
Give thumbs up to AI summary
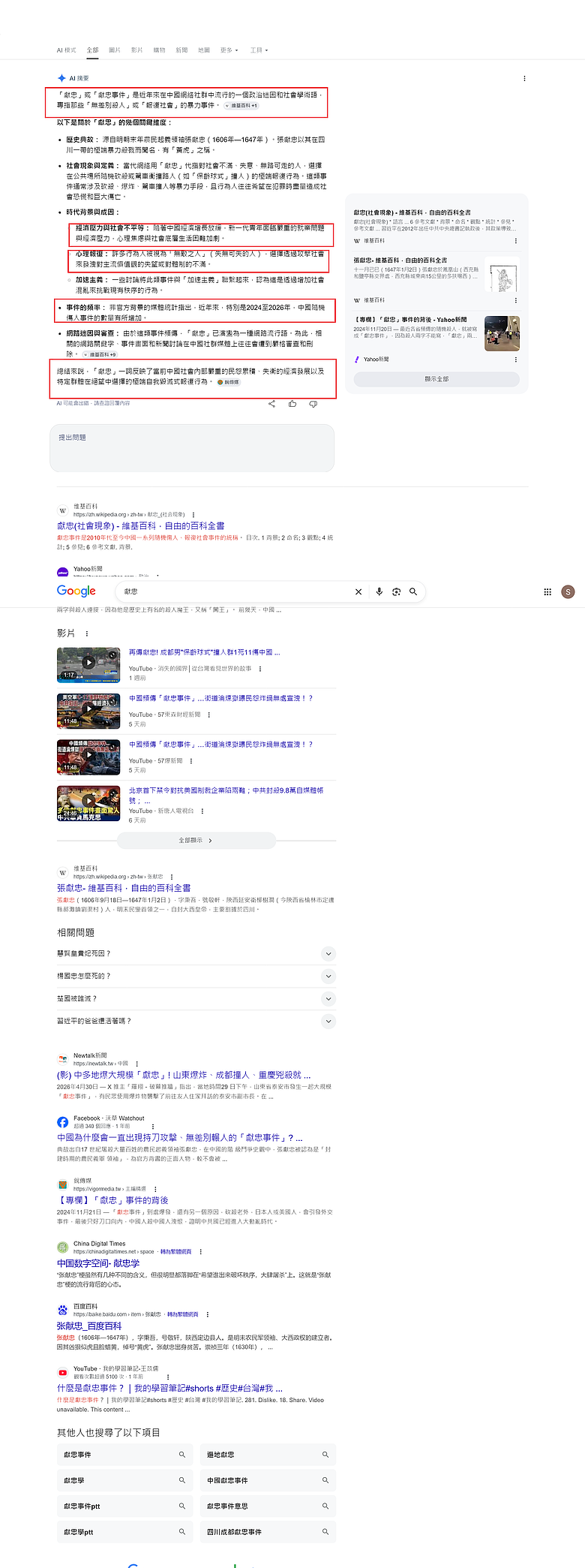pos(292,404)
